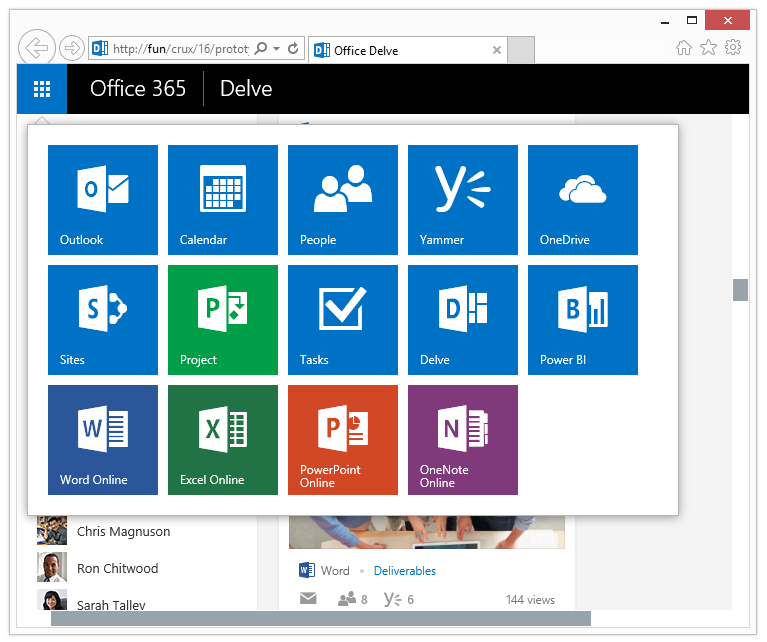Refresh the page with reload icon
The width and height of the screenshot is (767, 642).
(x=293, y=48)
